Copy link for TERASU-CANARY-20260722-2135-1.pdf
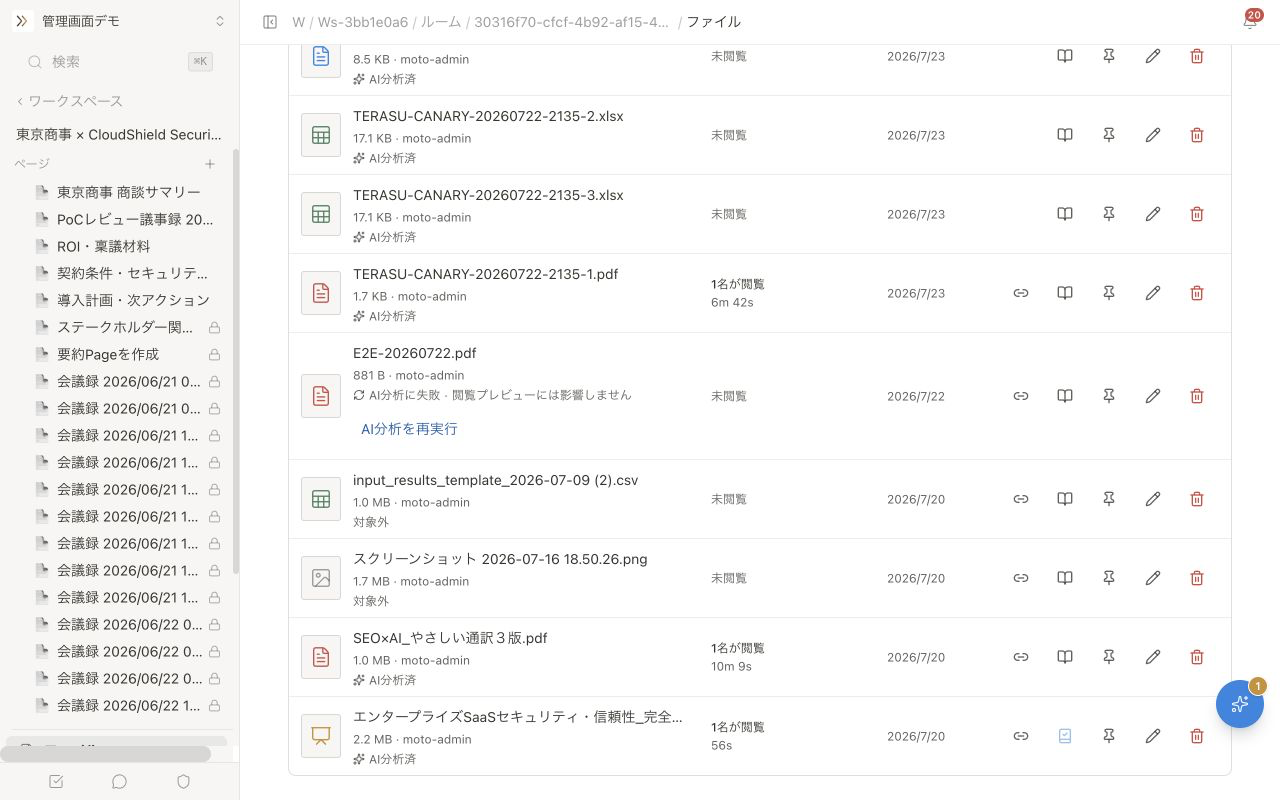 [x=1021, y=293]
